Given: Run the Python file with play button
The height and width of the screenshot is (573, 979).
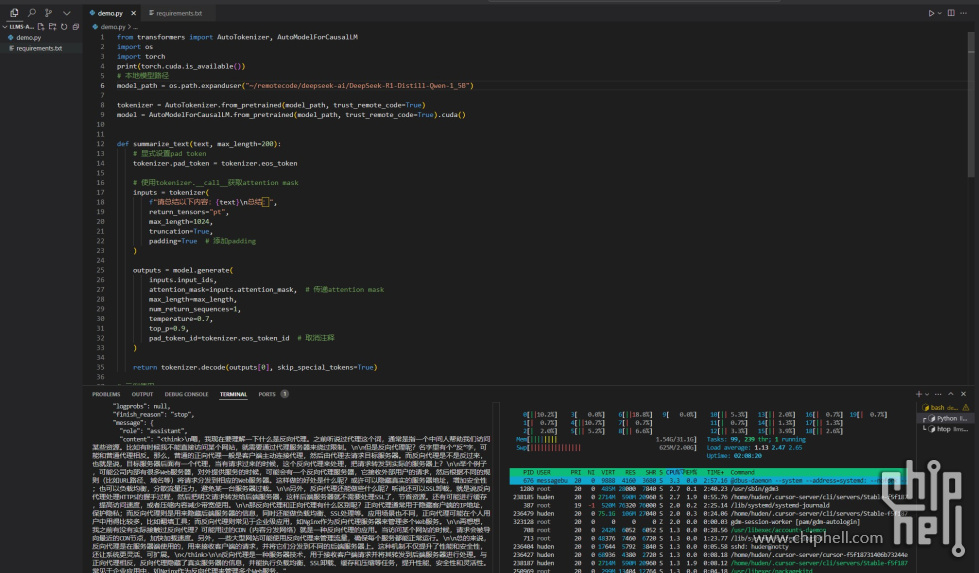Looking at the screenshot, I should click(931, 13).
